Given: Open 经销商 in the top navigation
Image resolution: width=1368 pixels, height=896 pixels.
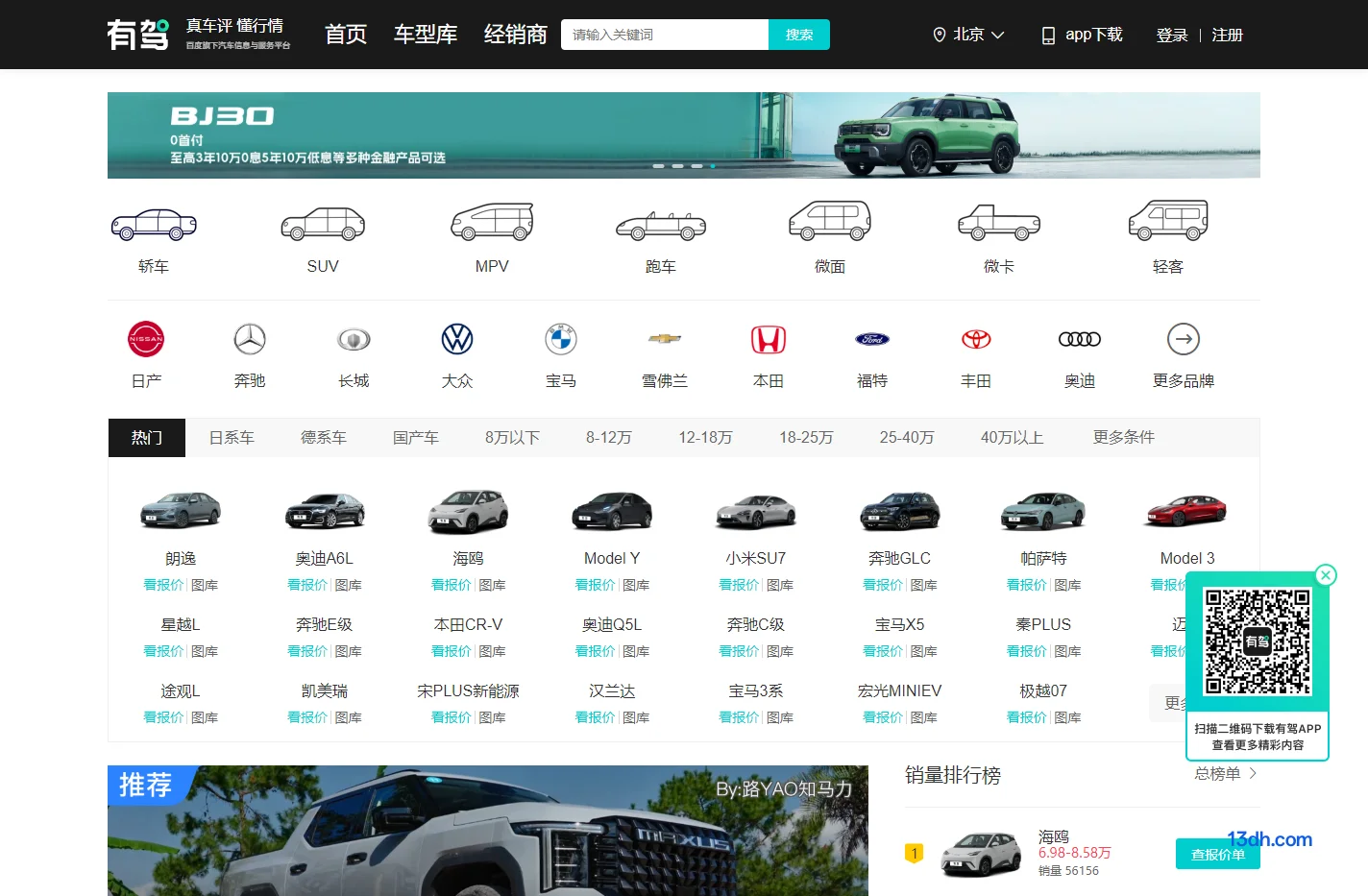Looking at the screenshot, I should pyautogui.click(x=516, y=35).
